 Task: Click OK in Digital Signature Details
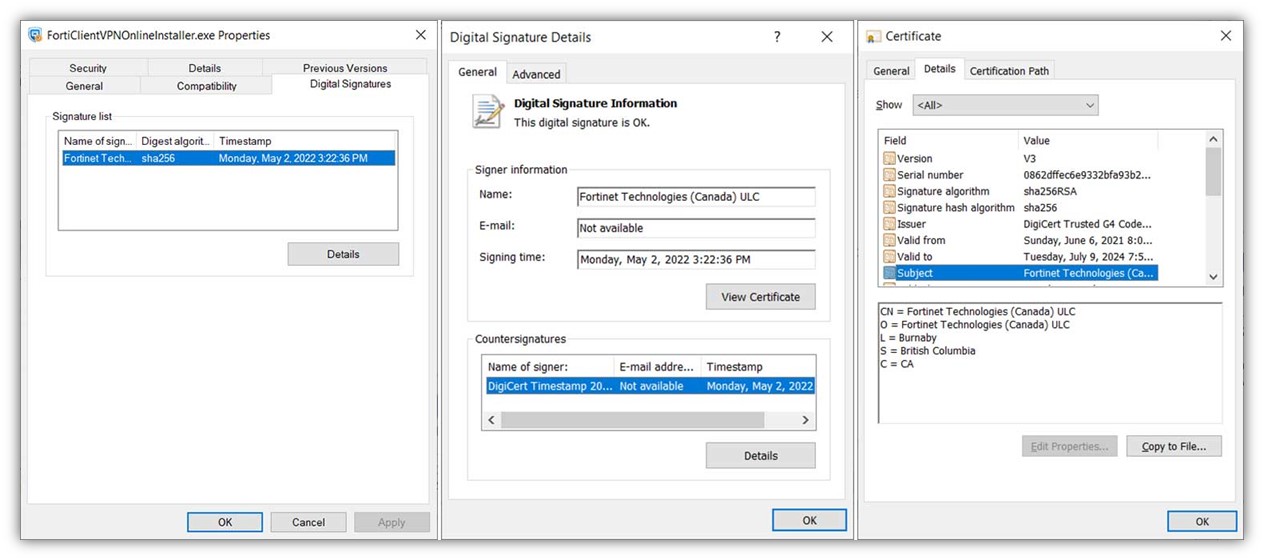coord(810,520)
